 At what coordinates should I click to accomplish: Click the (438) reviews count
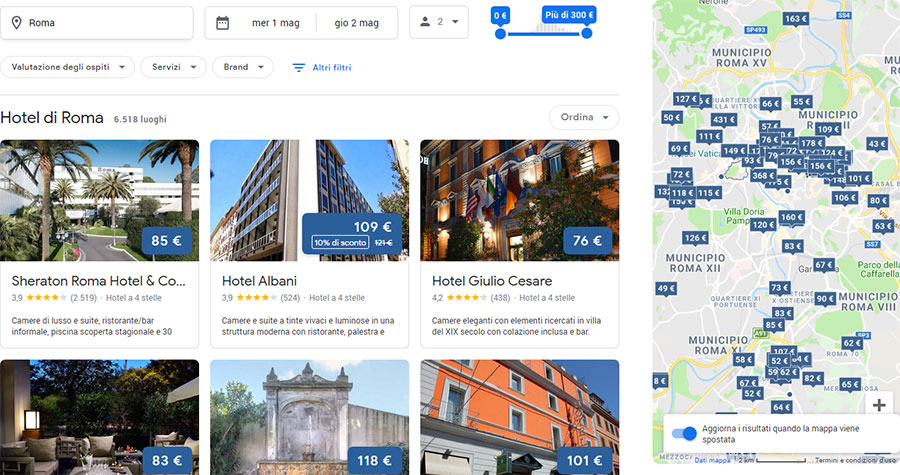tap(500, 298)
